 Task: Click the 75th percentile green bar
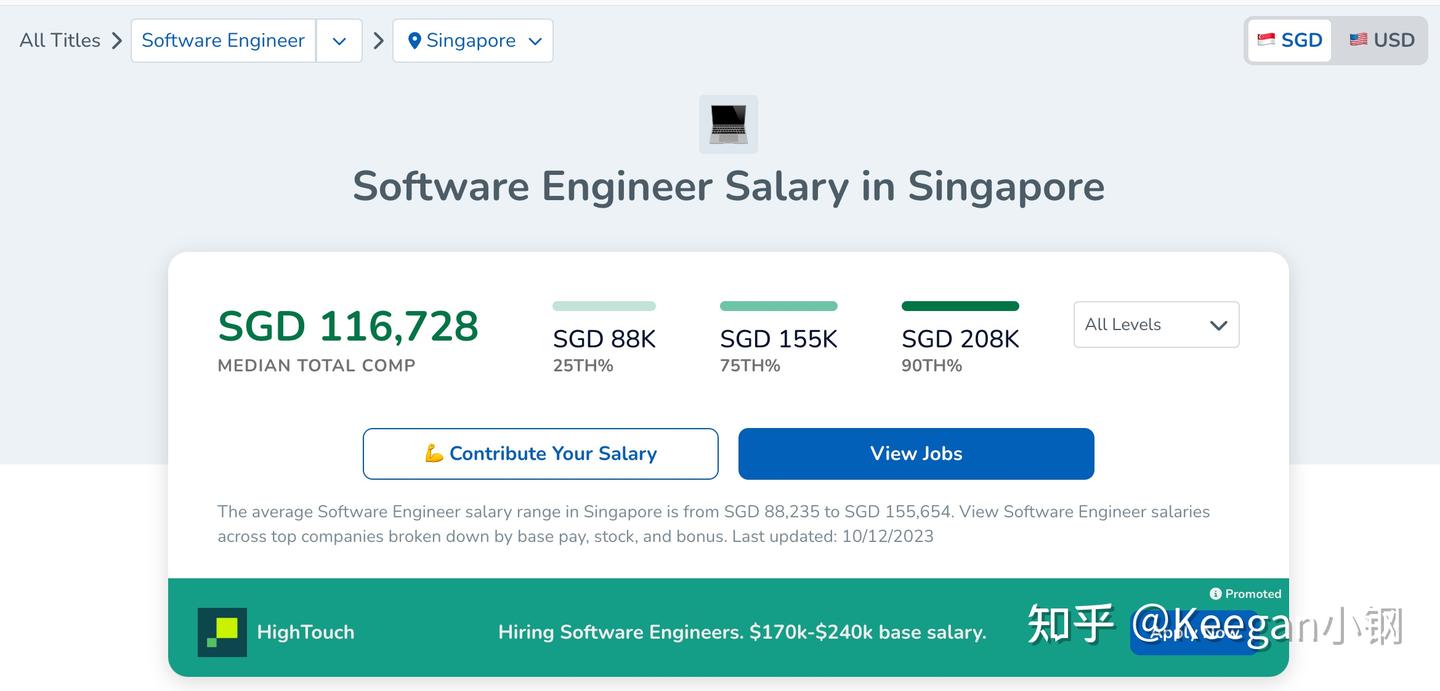[x=778, y=306]
